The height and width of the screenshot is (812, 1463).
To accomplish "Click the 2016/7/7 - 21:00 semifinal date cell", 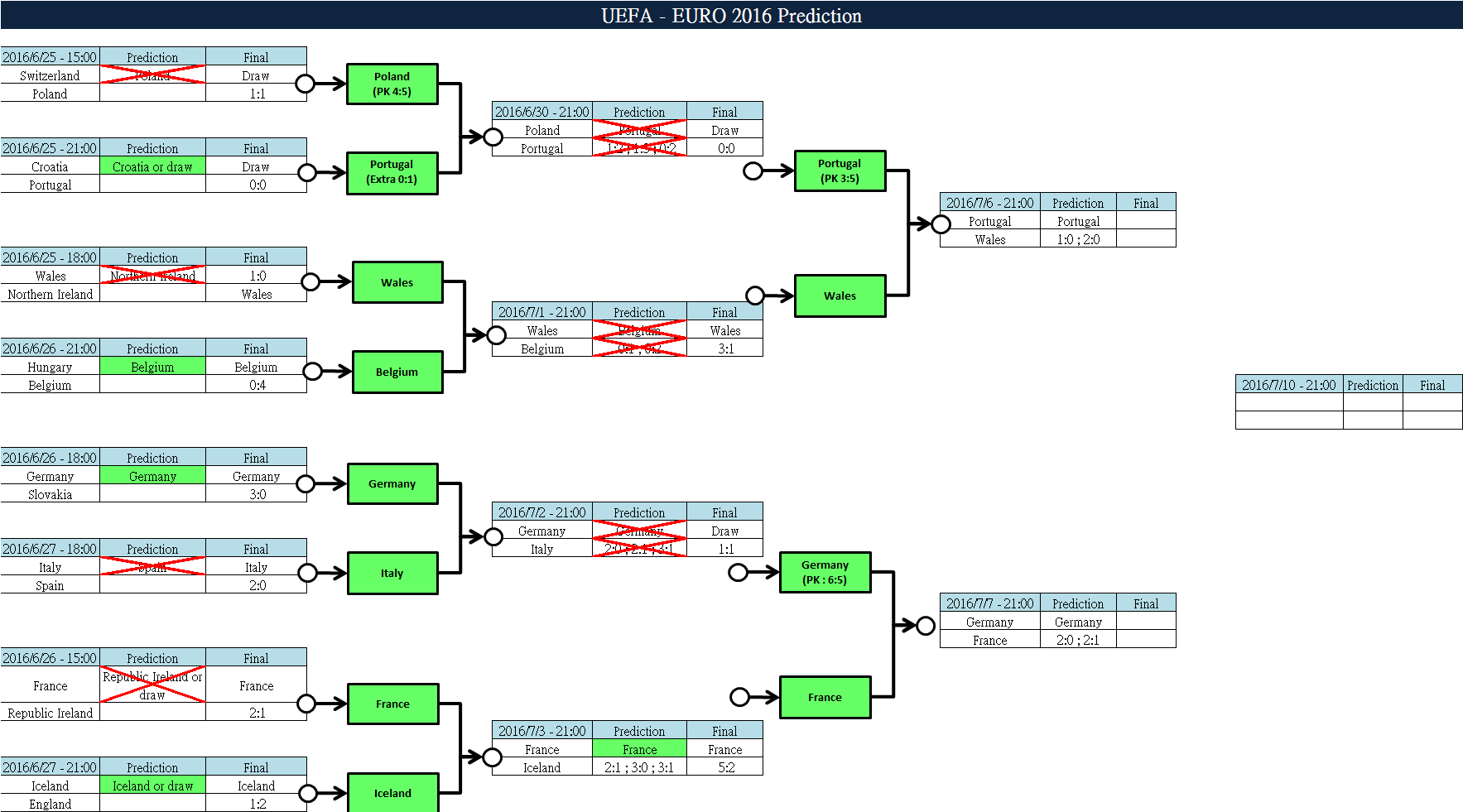I will click(x=989, y=603).
